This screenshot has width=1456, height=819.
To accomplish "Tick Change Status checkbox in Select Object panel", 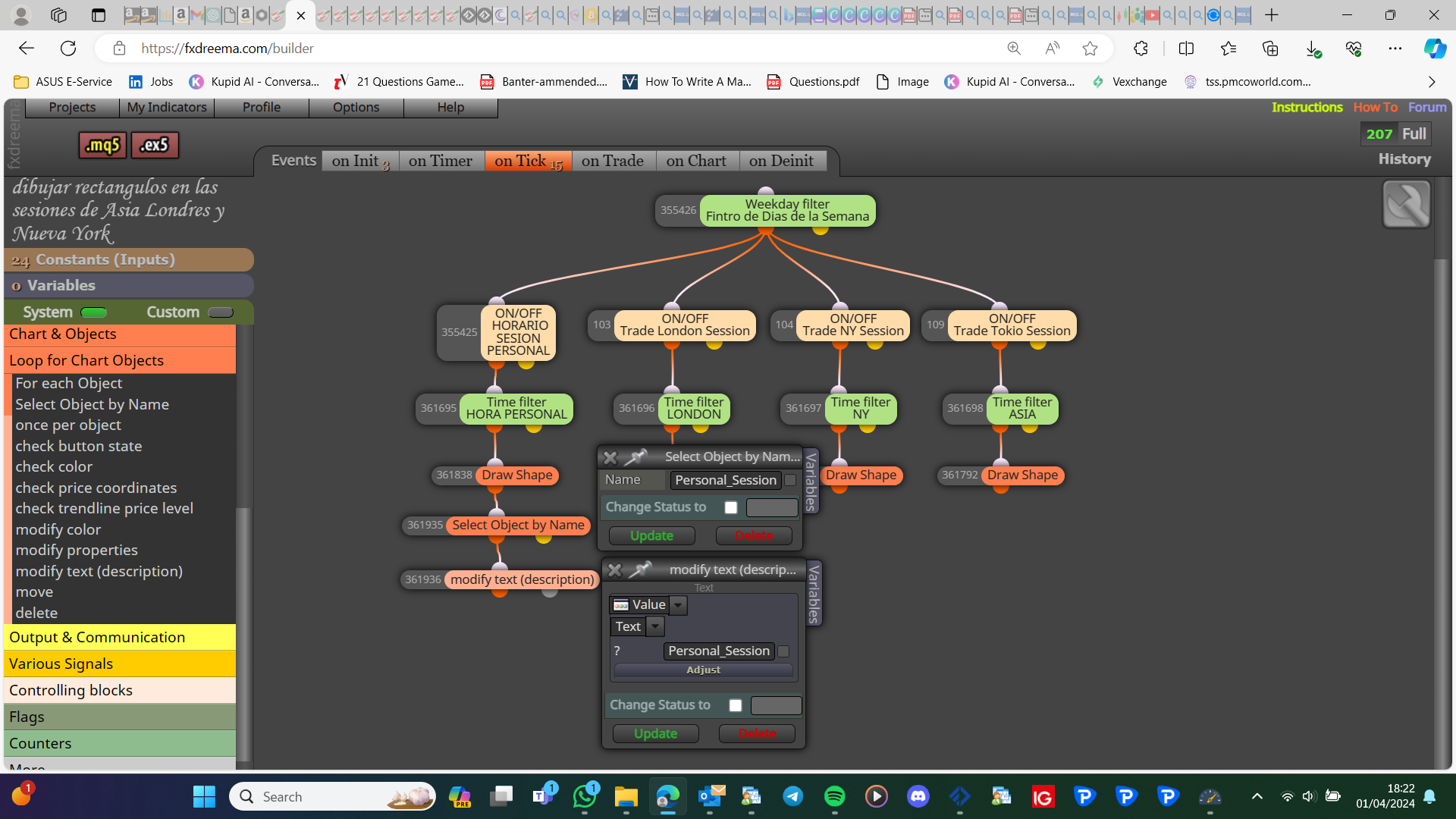I will (731, 507).
